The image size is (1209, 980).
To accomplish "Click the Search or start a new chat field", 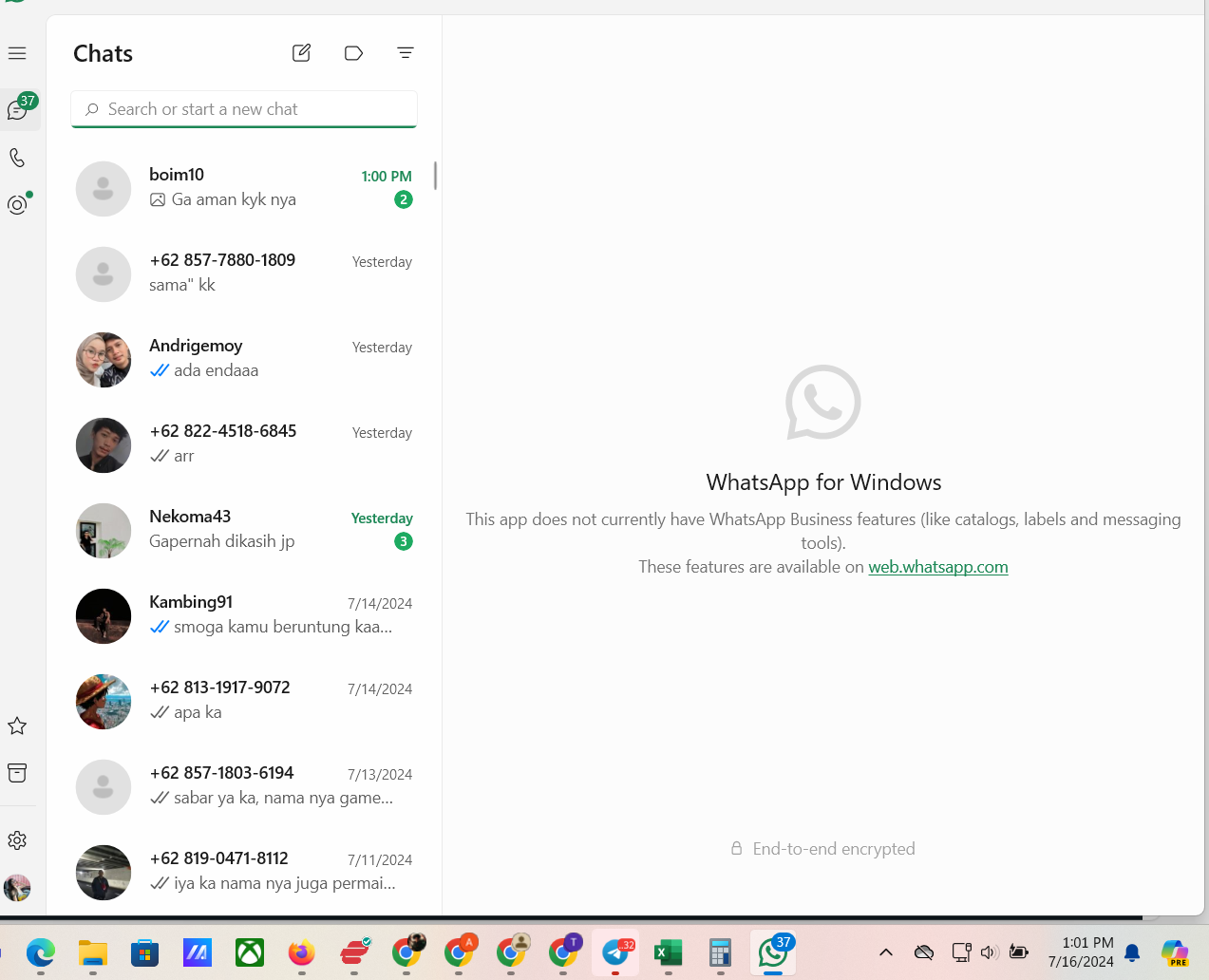I will tap(244, 109).
